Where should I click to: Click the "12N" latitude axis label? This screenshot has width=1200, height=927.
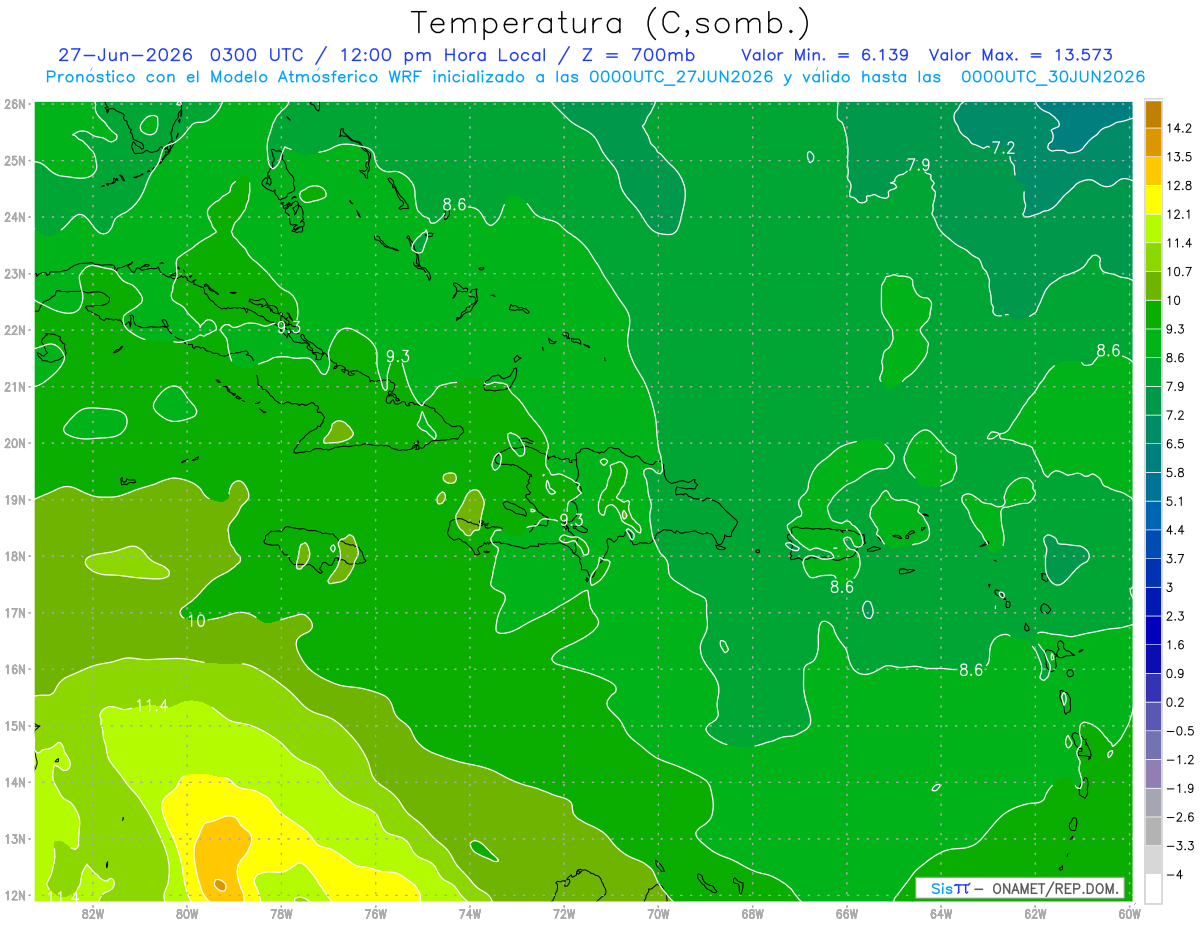pyautogui.click(x=14, y=895)
